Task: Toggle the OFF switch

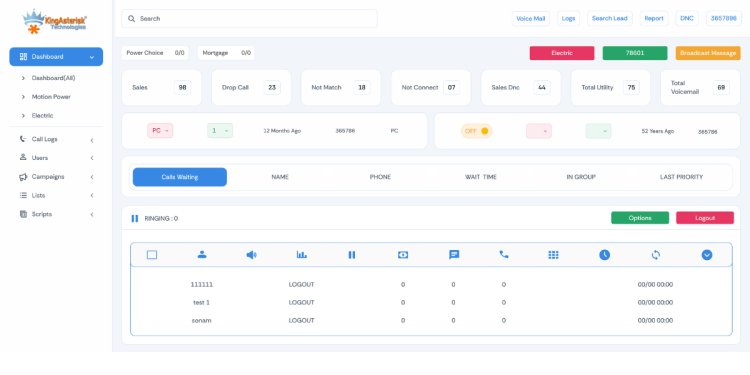Action: [x=476, y=131]
